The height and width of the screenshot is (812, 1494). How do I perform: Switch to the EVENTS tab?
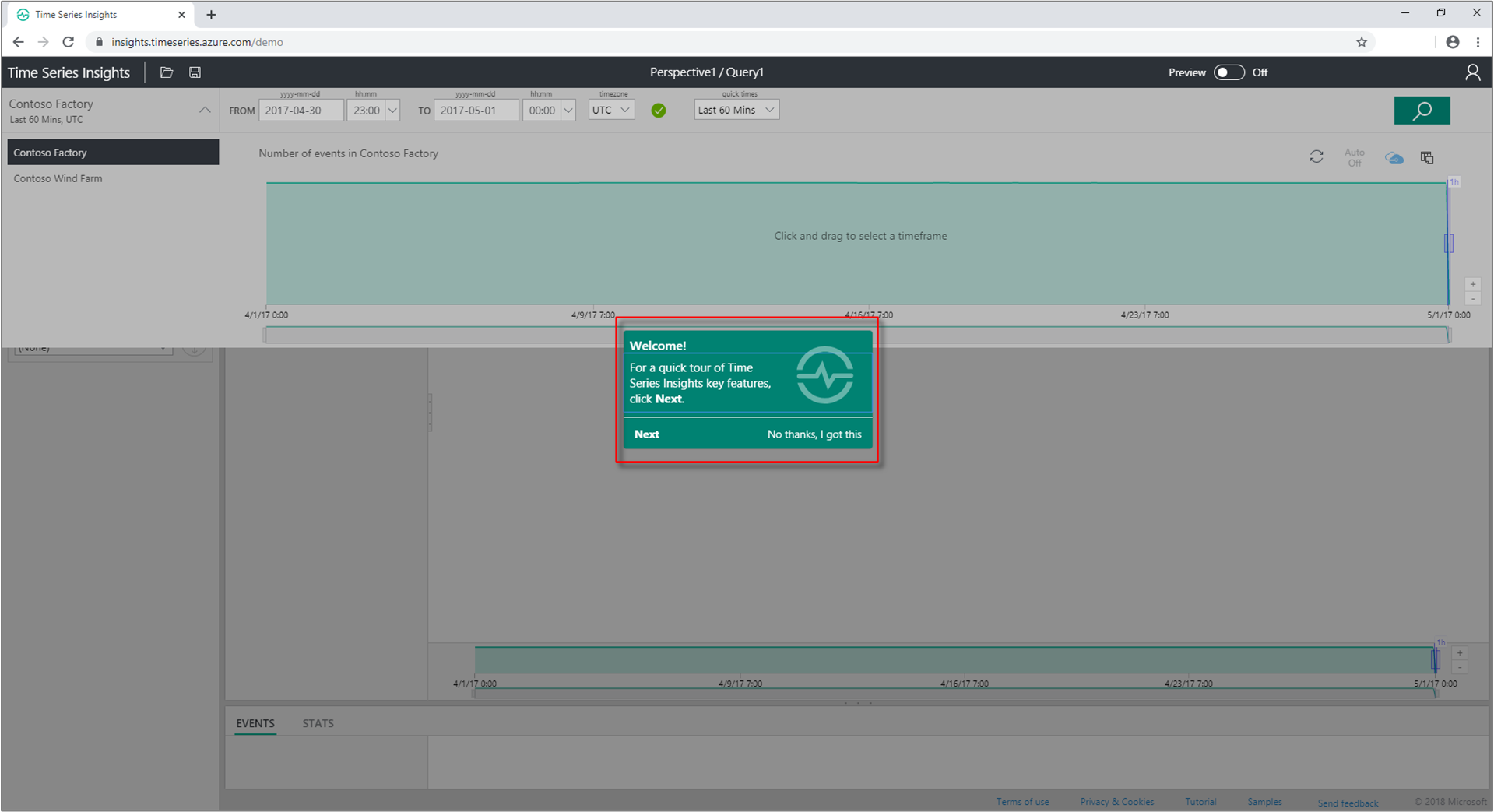[255, 723]
